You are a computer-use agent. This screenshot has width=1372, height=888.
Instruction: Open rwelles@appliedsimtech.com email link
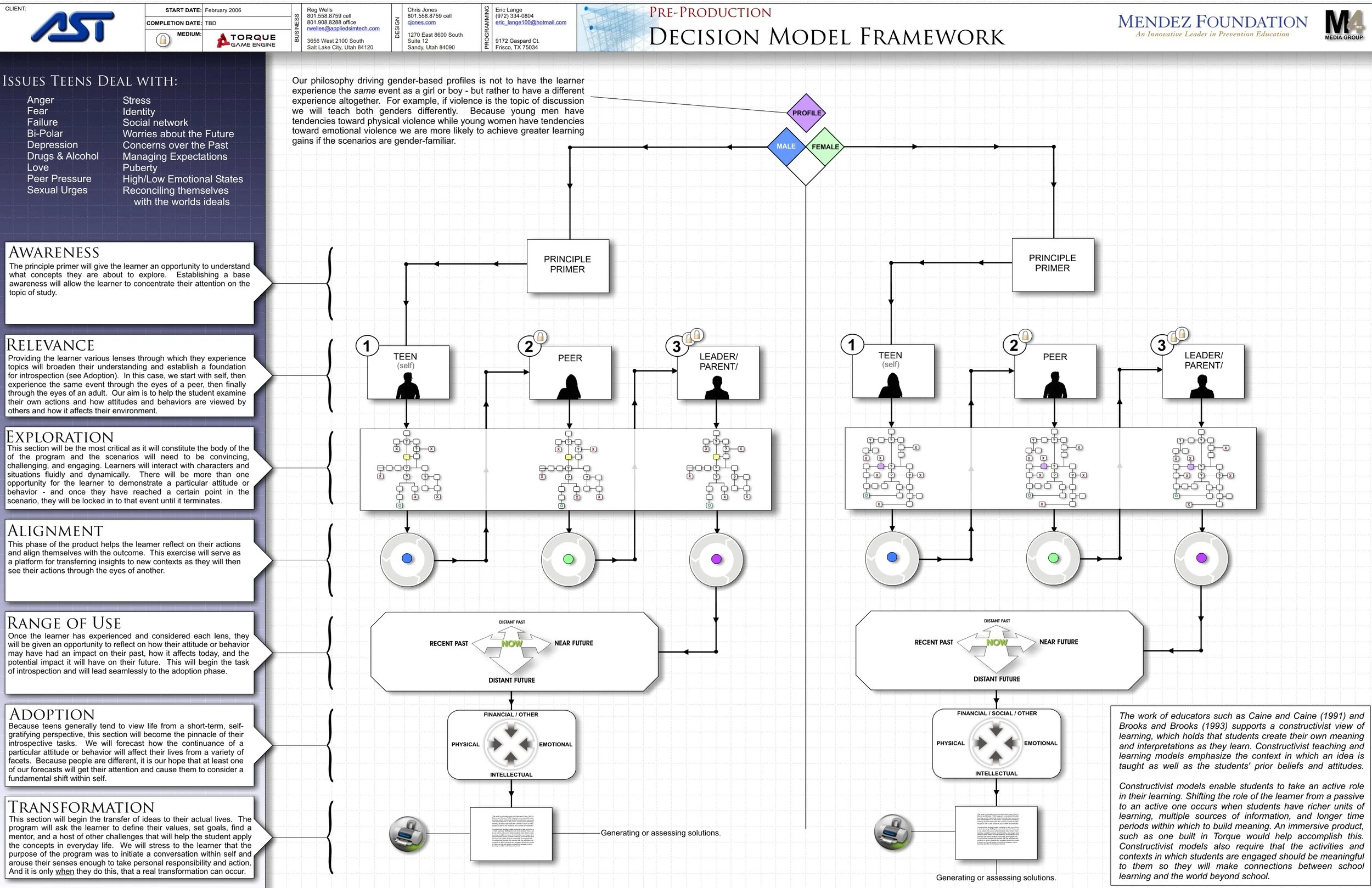point(343,28)
